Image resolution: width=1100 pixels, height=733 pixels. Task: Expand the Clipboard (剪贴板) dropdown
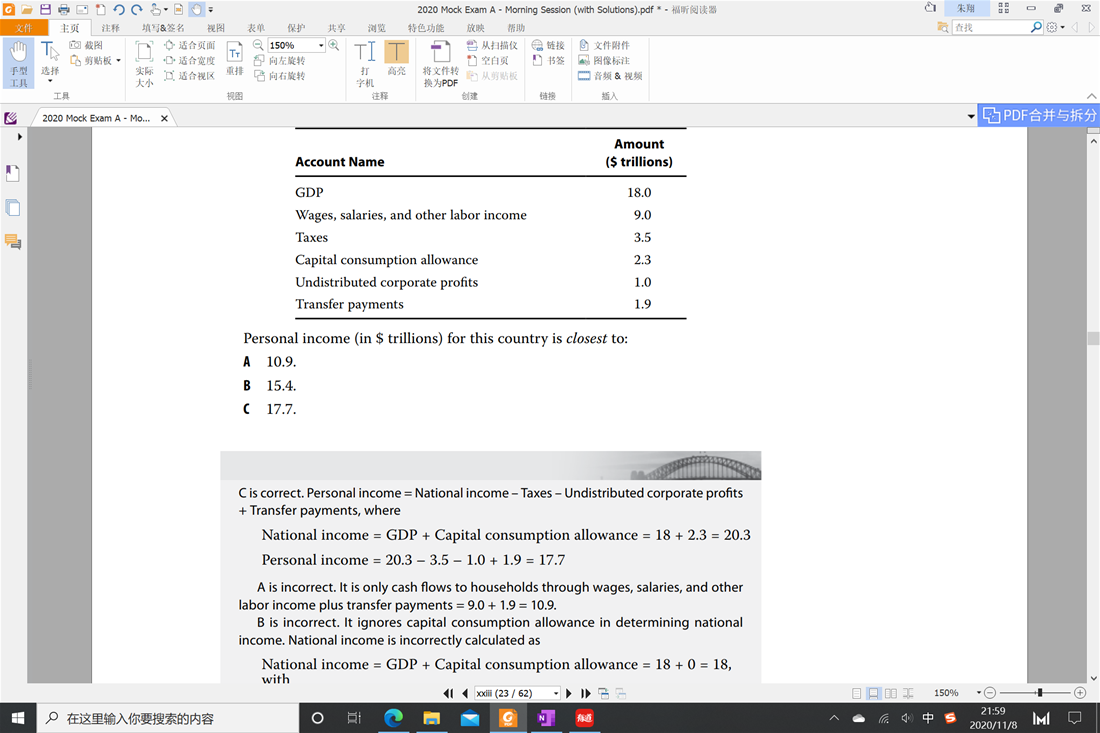coord(118,60)
